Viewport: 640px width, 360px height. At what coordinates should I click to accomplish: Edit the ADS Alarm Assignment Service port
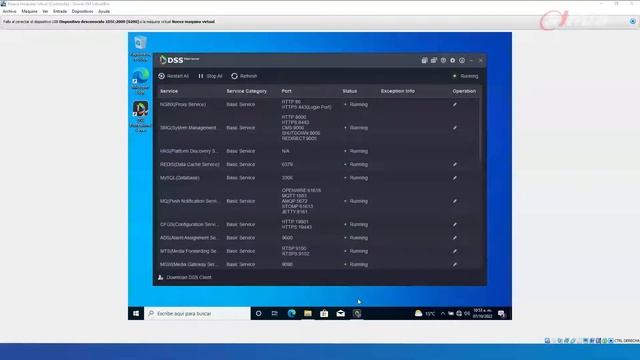(x=455, y=238)
